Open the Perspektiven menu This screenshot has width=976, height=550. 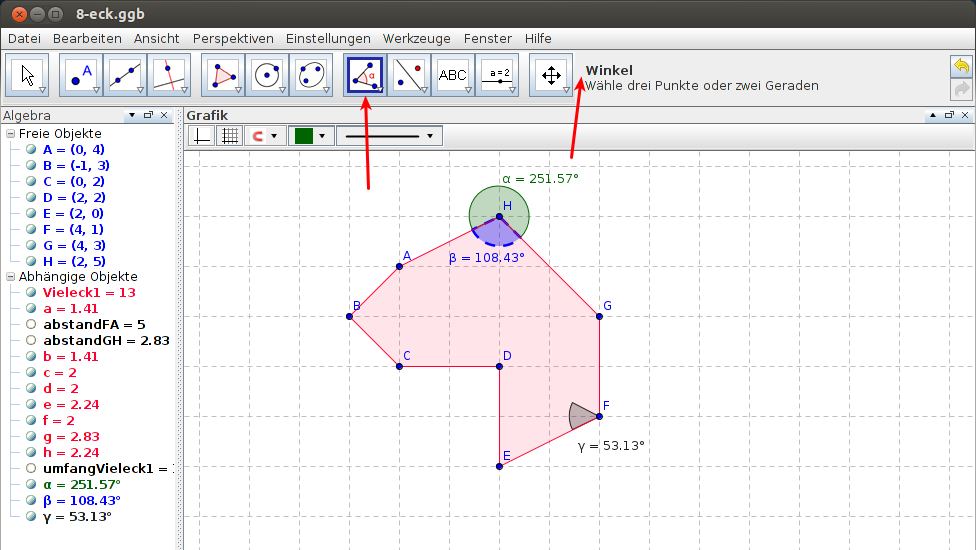[x=233, y=38]
